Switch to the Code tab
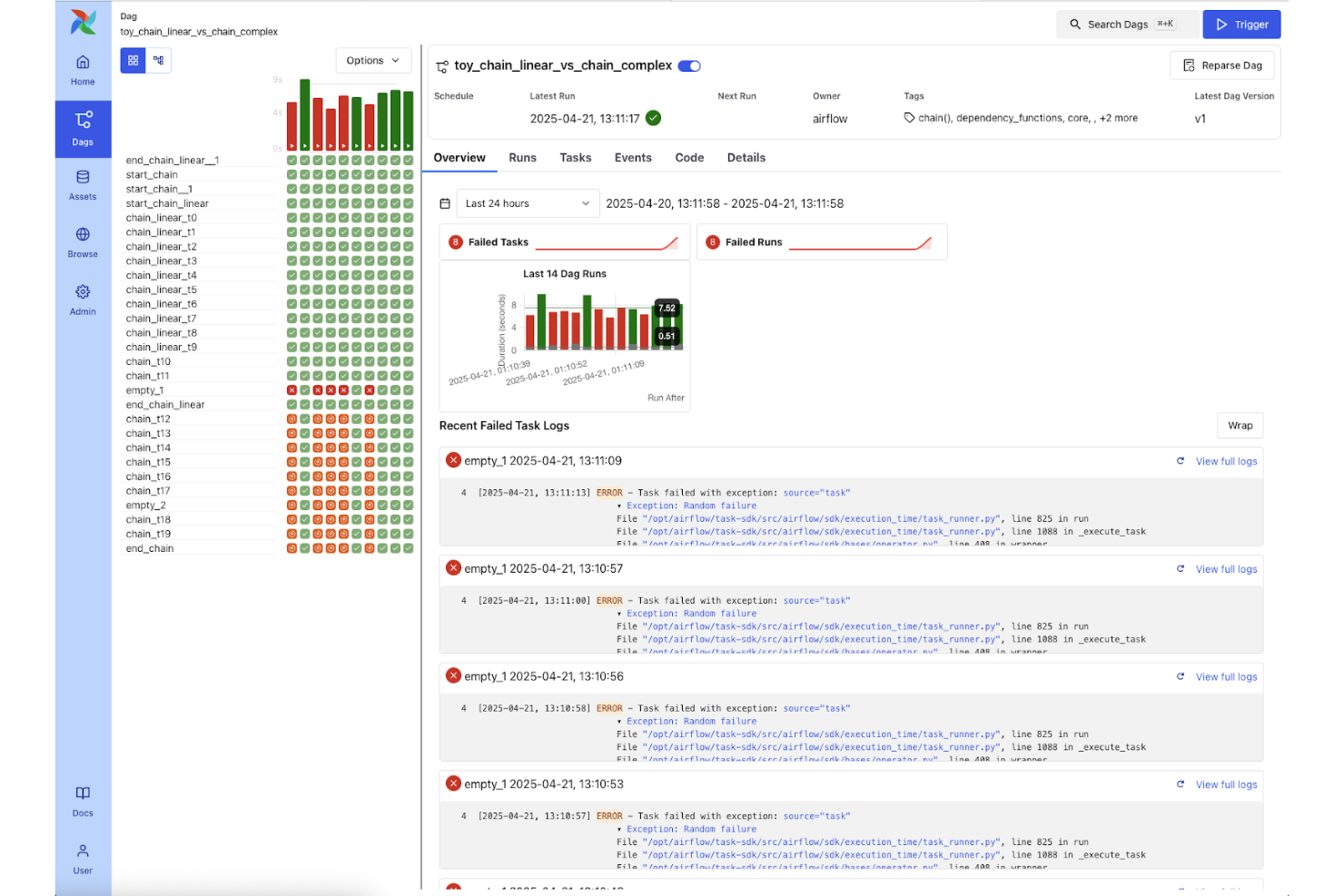The width and height of the screenshot is (1344, 896). coord(689,157)
